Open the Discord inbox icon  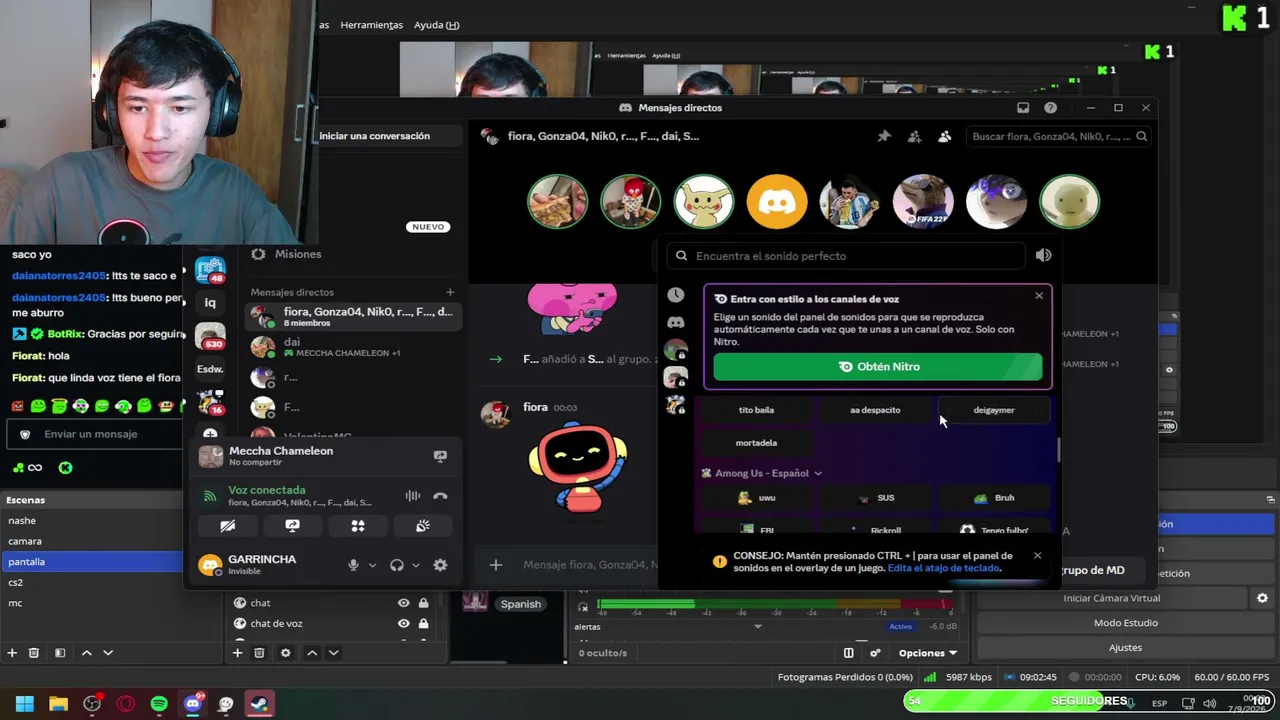(x=1023, y=108)
